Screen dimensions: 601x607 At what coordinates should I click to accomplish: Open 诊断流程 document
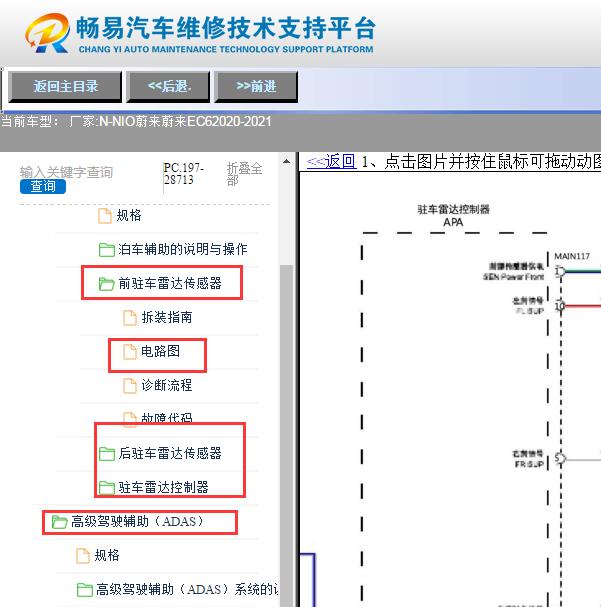pyautogui.click(x=167, y=386)
